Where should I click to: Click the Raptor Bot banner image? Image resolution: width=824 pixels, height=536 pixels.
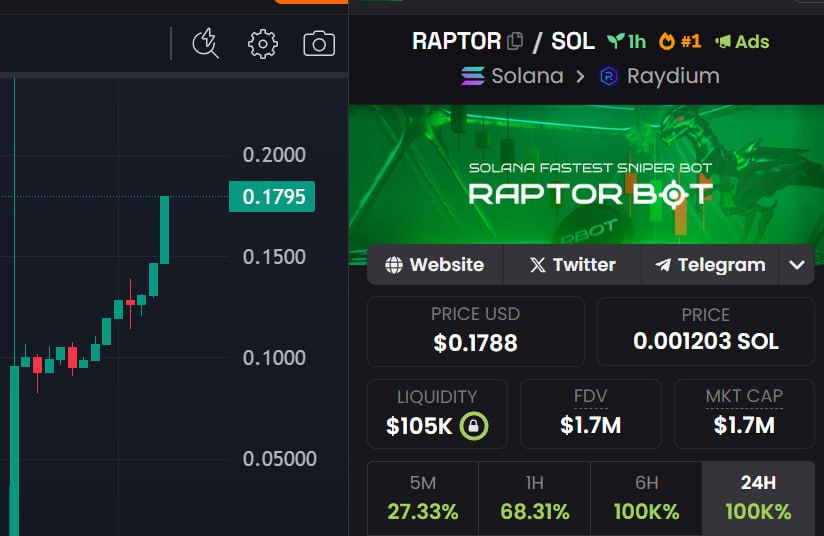[x=586, y=175]
